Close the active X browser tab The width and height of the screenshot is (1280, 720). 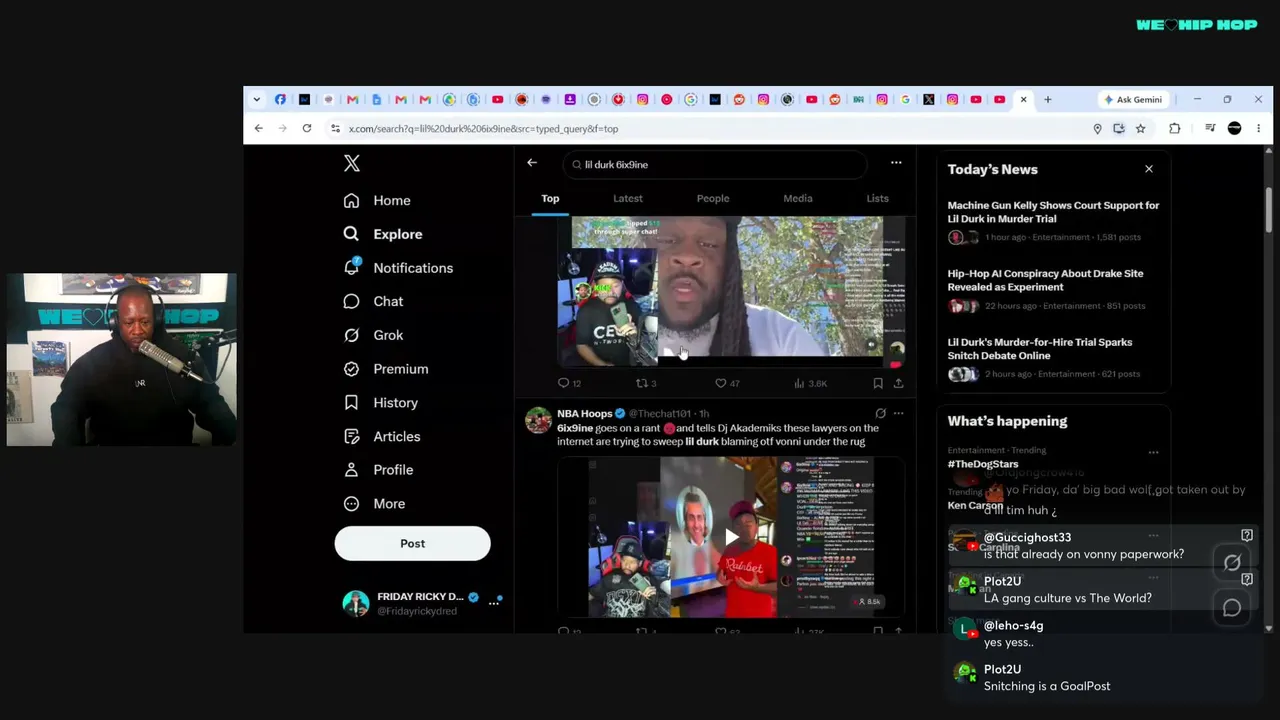(1023, 99)
